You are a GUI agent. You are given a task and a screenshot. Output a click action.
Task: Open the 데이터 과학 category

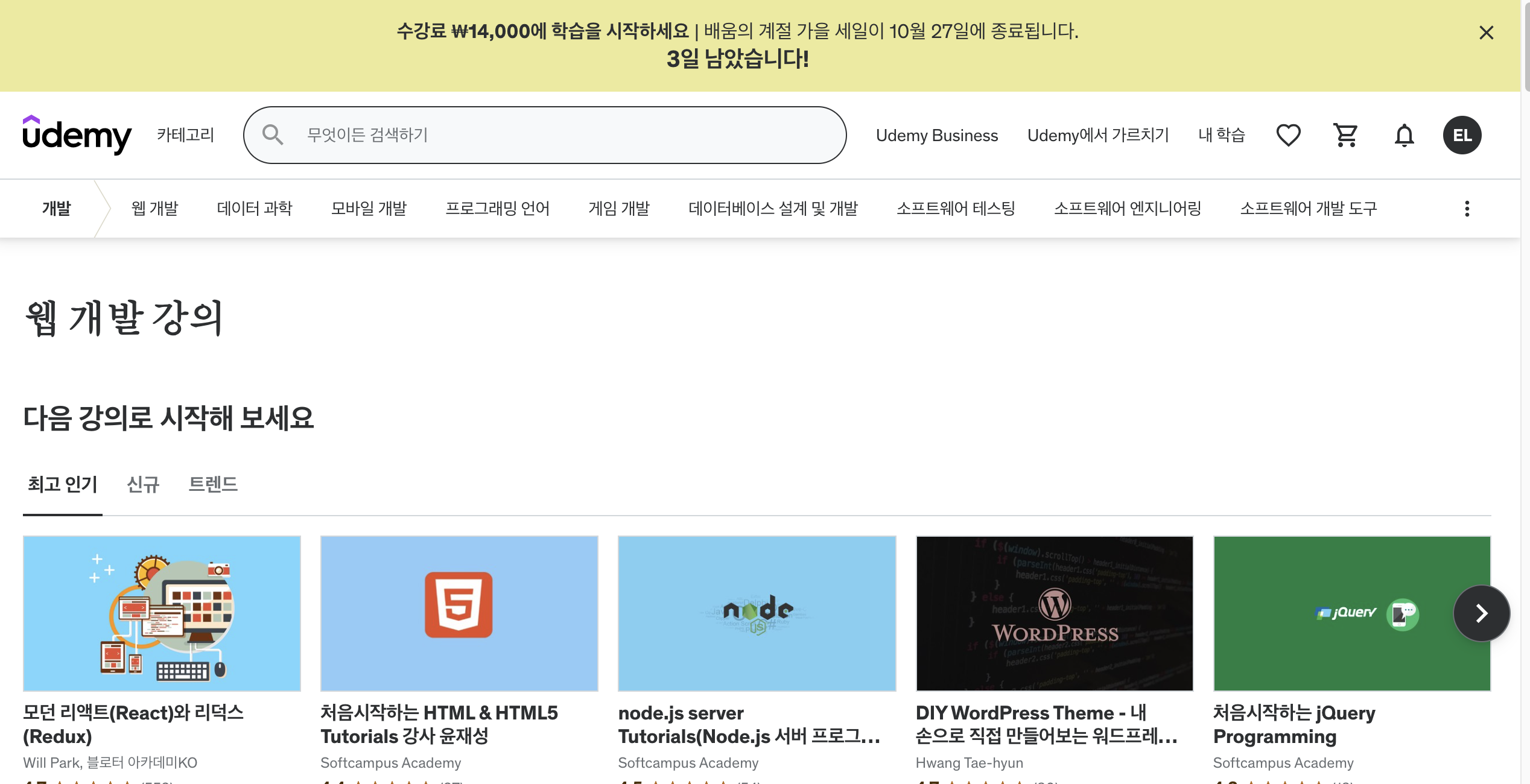tap(254, 209)
